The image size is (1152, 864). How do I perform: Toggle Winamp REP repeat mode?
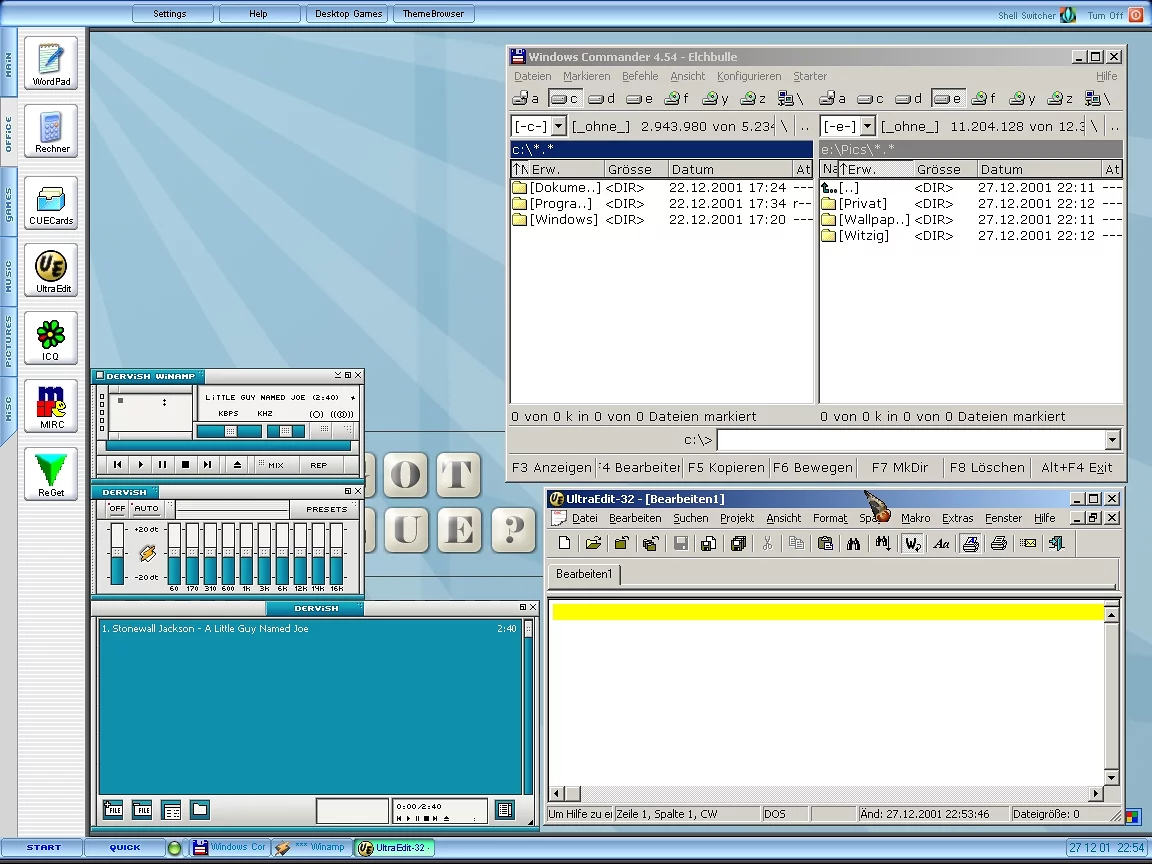point(318,465)
